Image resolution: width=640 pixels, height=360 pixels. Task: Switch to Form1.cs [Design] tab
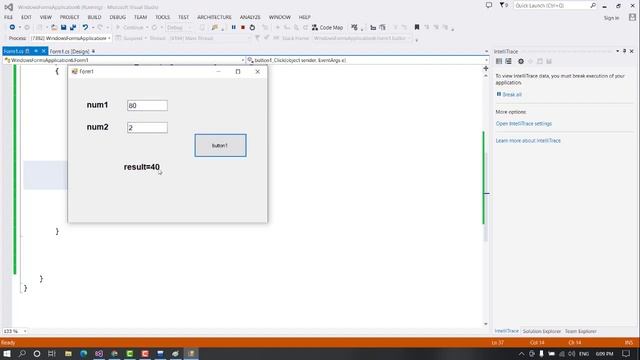point(69,51)
